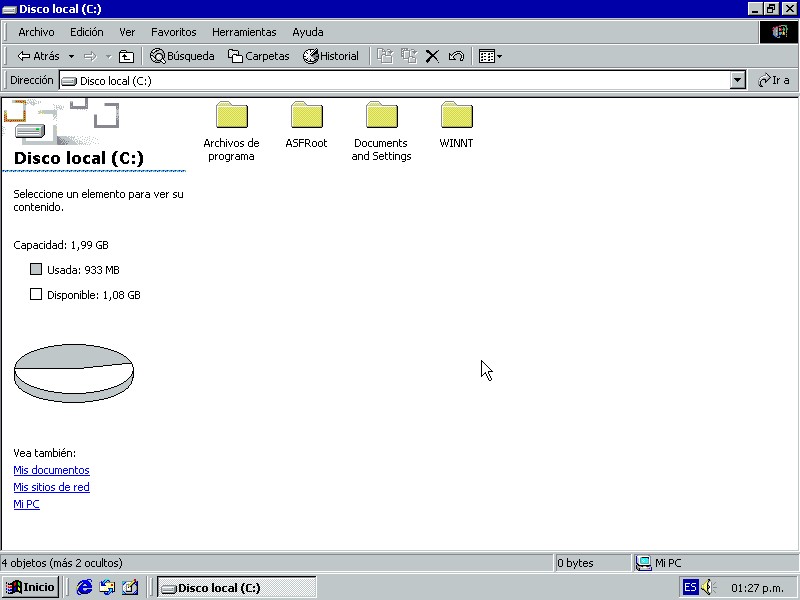
Task: Open the forward history dropdown arrow
Action: [x=108, y=56]
